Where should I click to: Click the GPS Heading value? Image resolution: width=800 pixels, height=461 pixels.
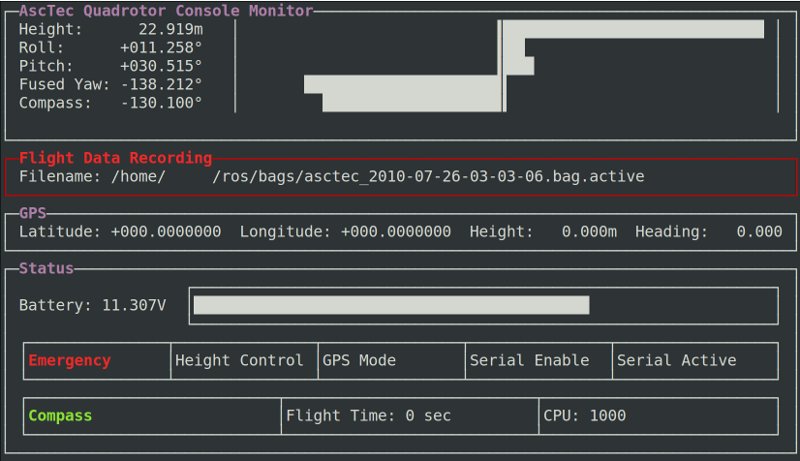click(x=759, y=232)
